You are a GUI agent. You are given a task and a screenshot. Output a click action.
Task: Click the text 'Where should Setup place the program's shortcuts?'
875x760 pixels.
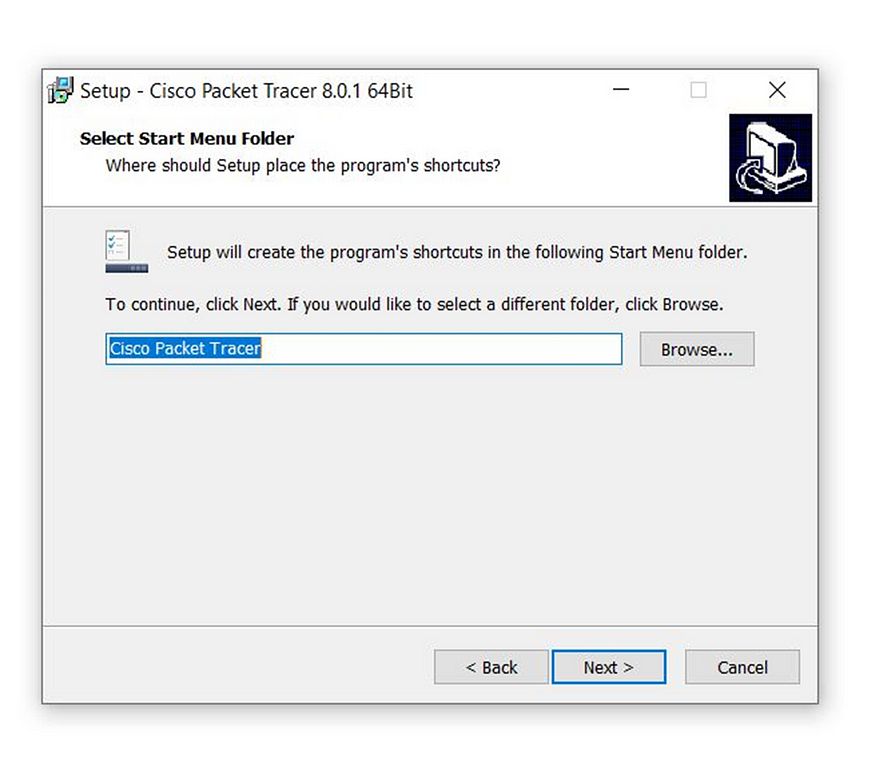303,166
